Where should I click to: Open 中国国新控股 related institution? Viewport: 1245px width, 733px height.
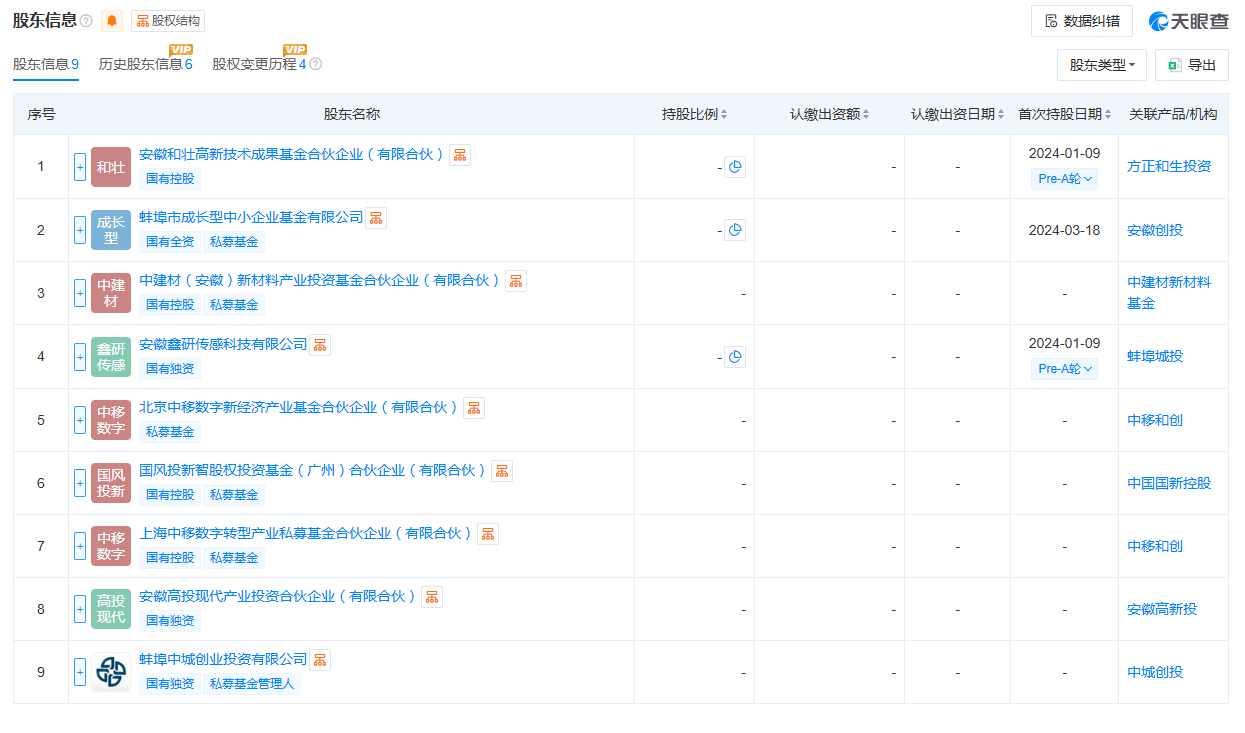coord(1169,483)
